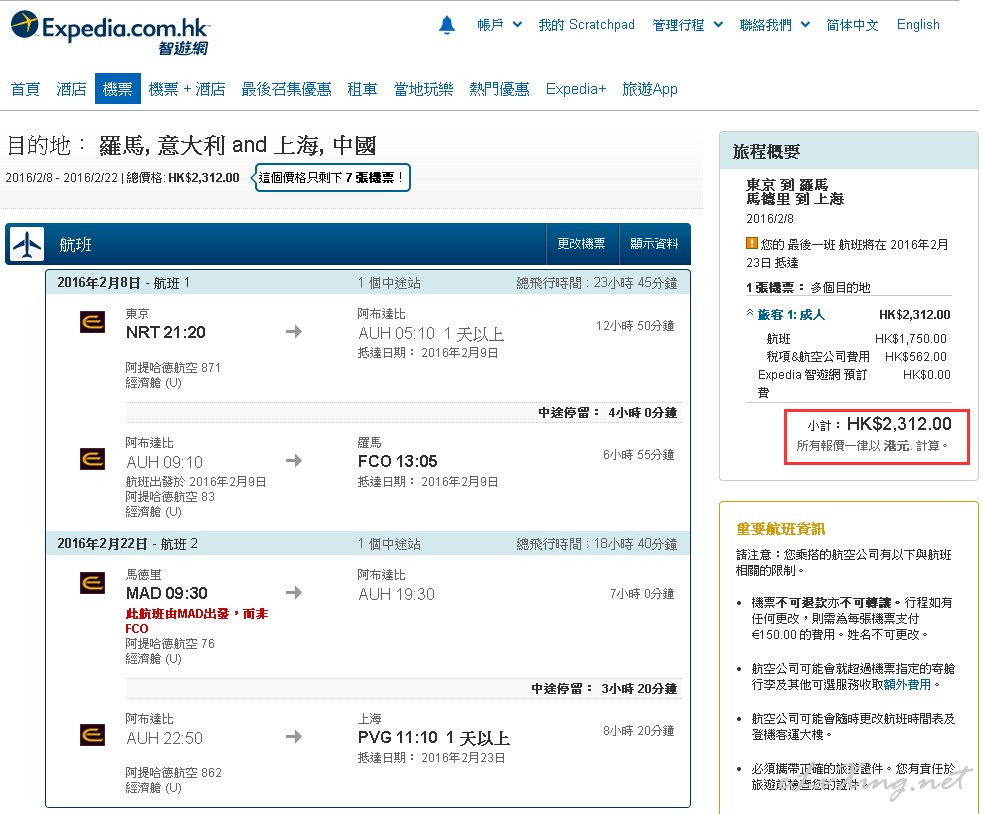Viewport: 983px width, 814px height.
Task: Open the 租車 car rental tab
Action: tap(362, 89)
